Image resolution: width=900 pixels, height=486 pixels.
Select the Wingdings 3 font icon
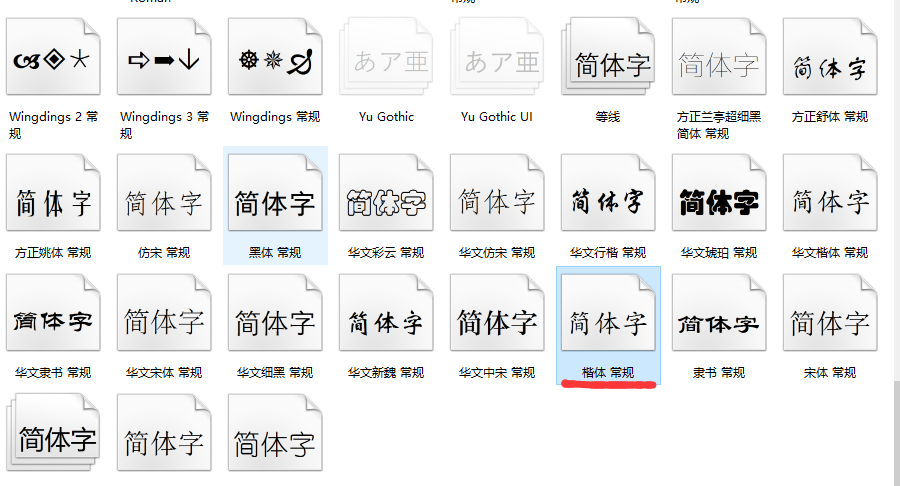(164, 56)
